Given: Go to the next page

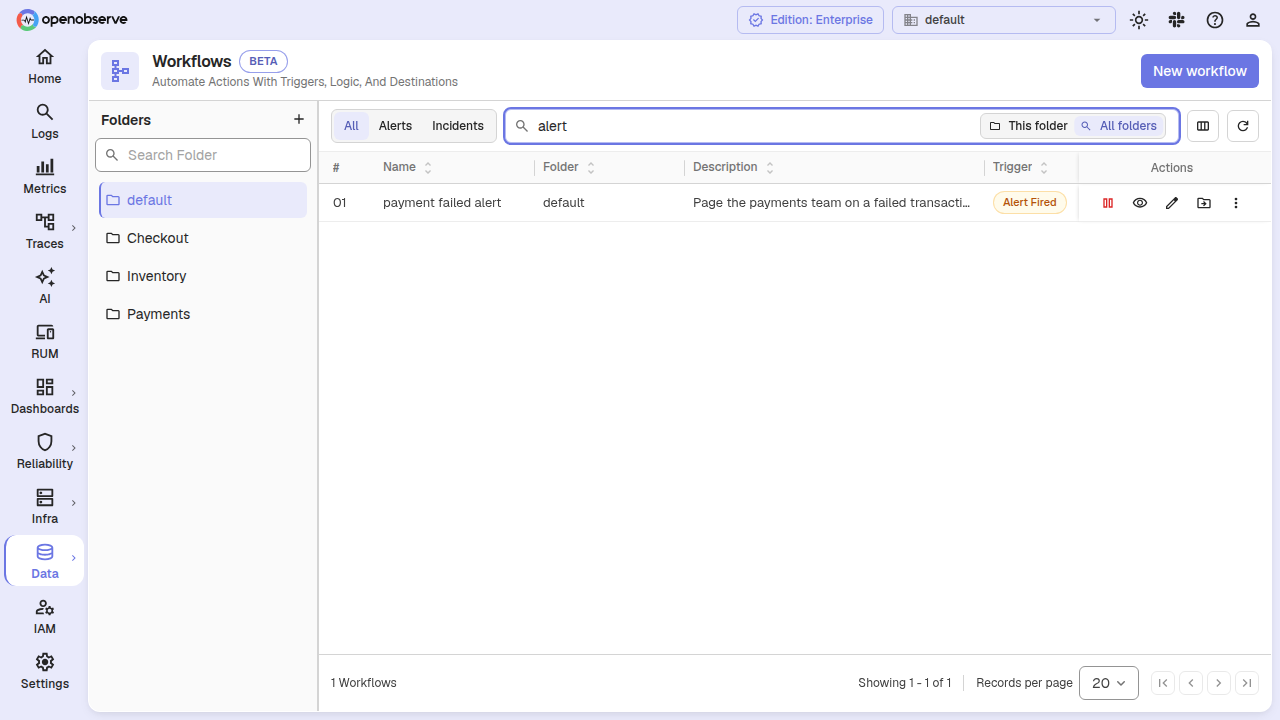Looking at the screenshot, I should point(1219,683).
